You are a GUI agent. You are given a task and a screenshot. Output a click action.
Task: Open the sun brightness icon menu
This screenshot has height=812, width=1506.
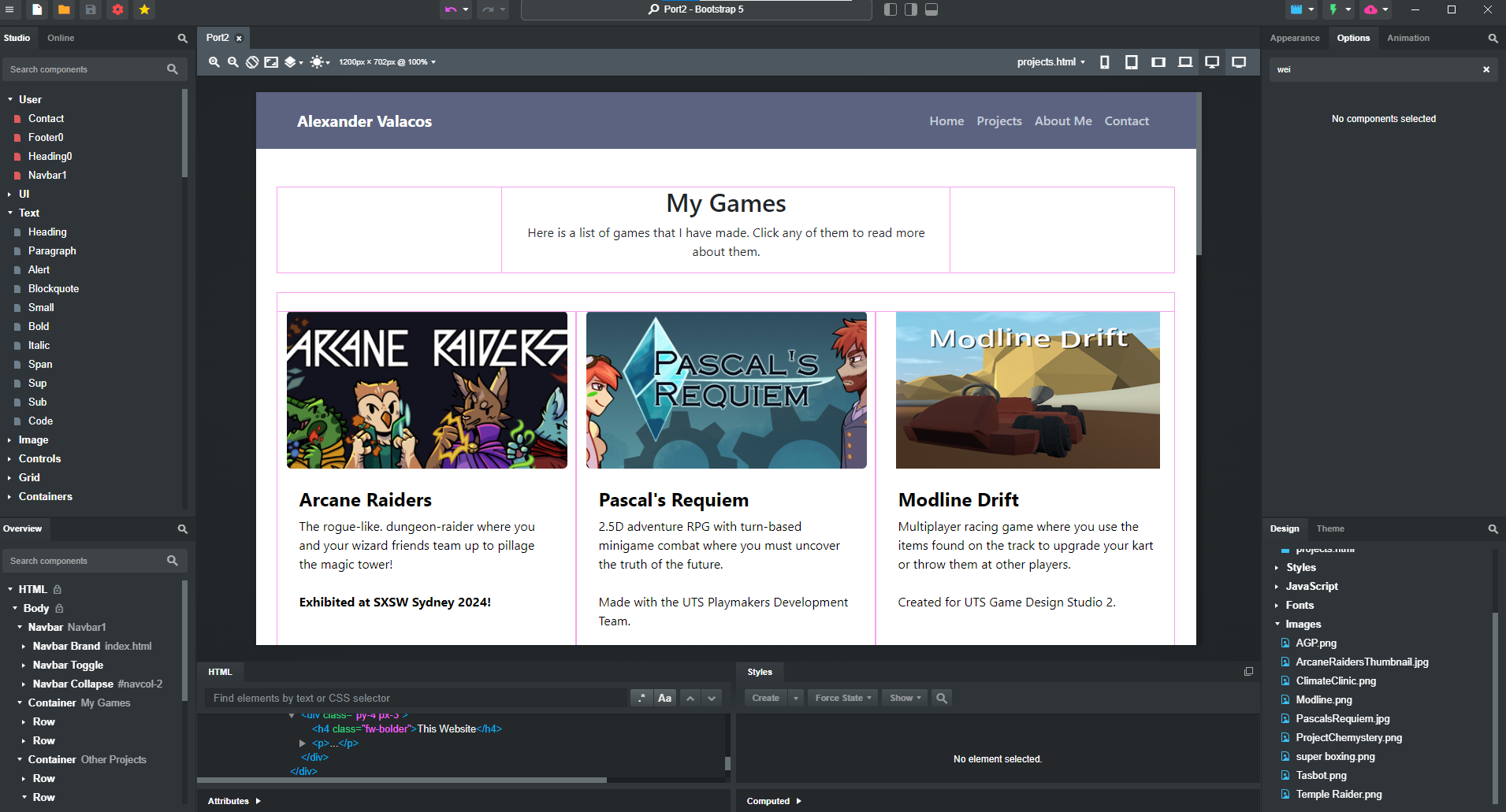319,62
